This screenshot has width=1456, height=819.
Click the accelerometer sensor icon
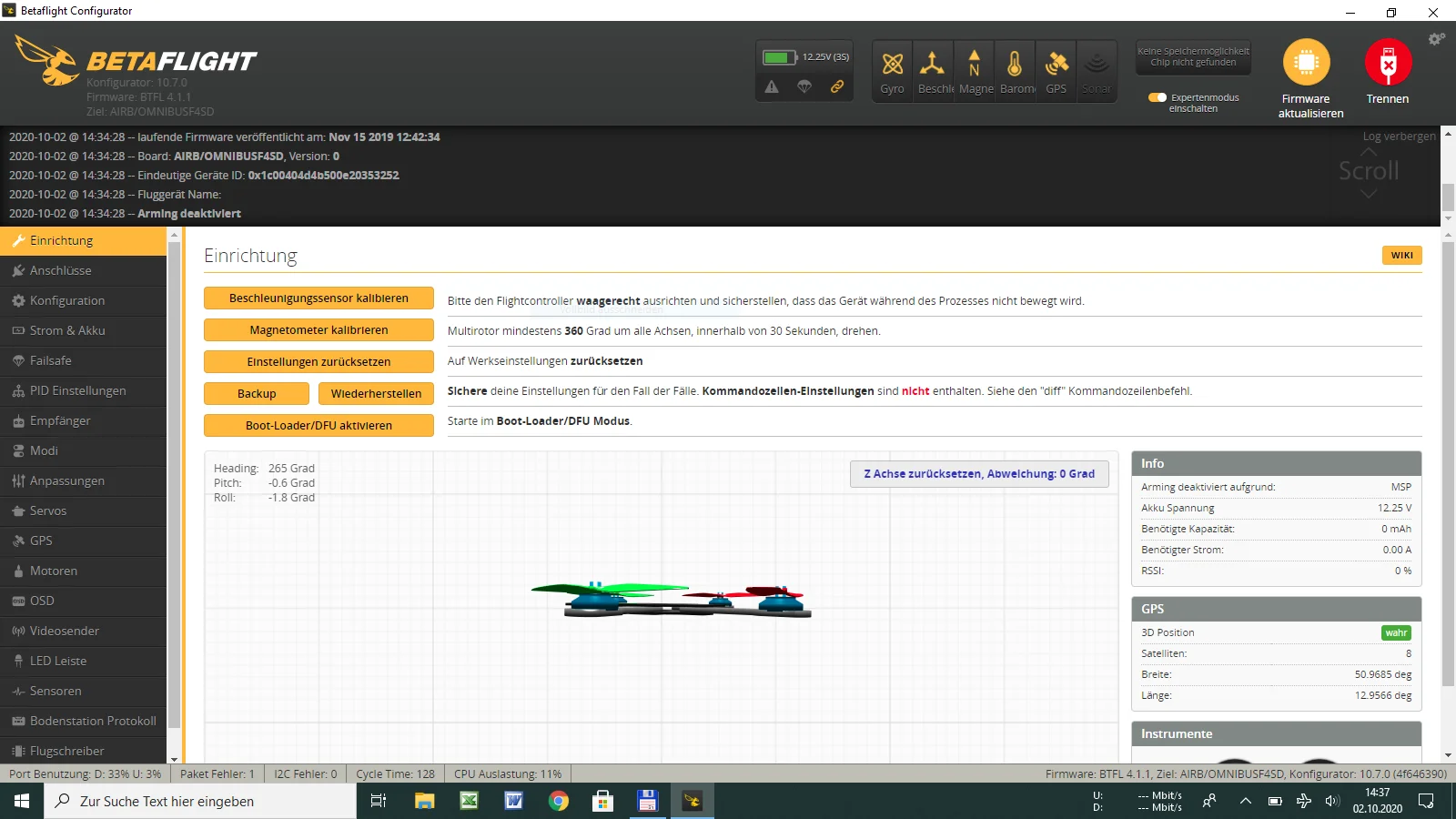pos(933,71)
